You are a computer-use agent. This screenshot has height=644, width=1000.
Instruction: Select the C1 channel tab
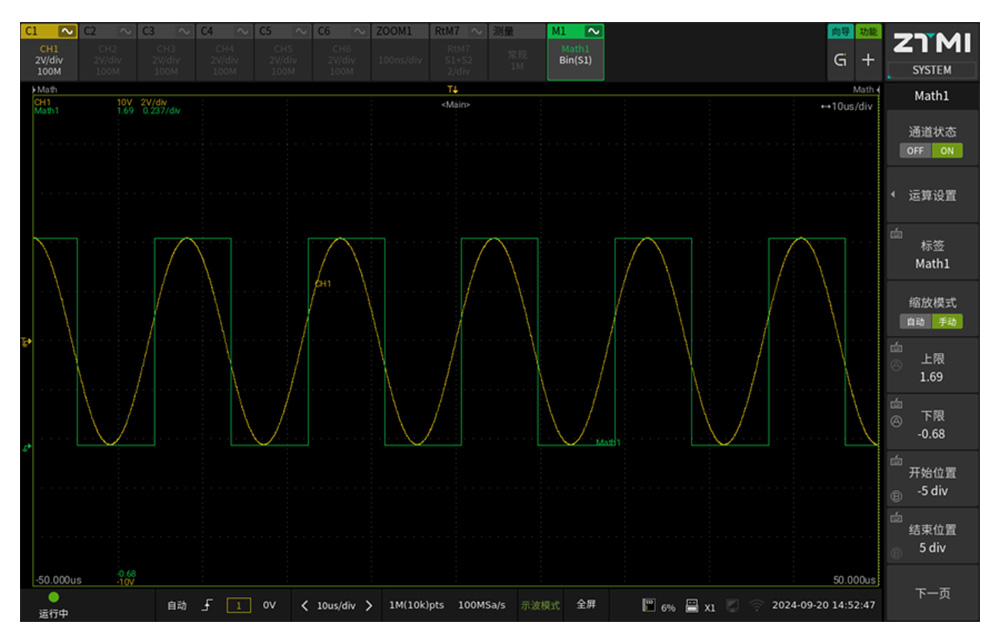(x=49, y=31)
